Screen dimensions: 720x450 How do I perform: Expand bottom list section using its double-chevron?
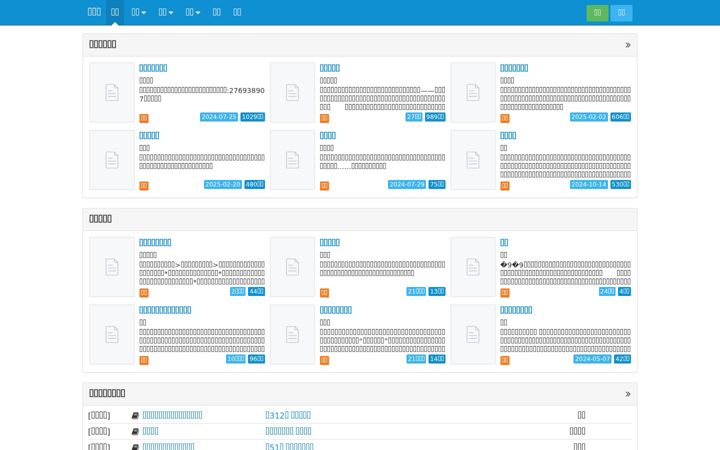628,394
